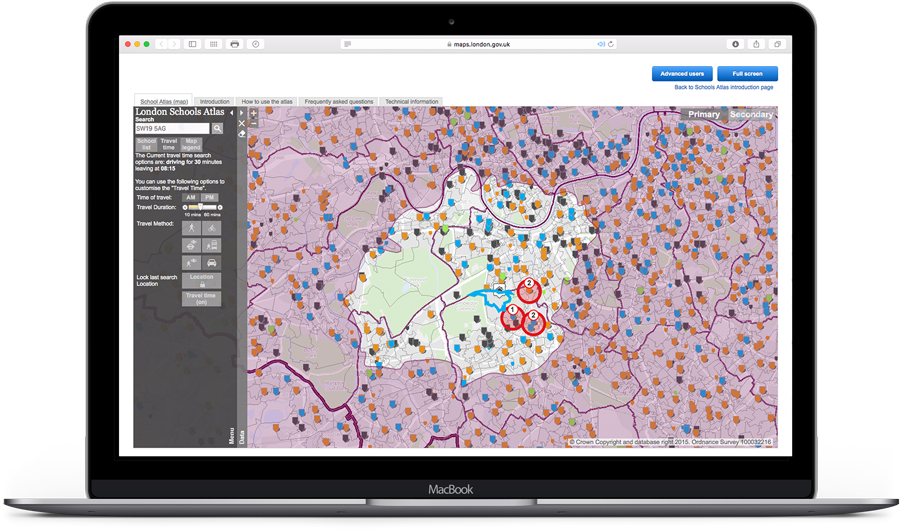This screenshot has height=530, width=900.
Task: Zoom in the map with plus button
Action: (253, 113)
